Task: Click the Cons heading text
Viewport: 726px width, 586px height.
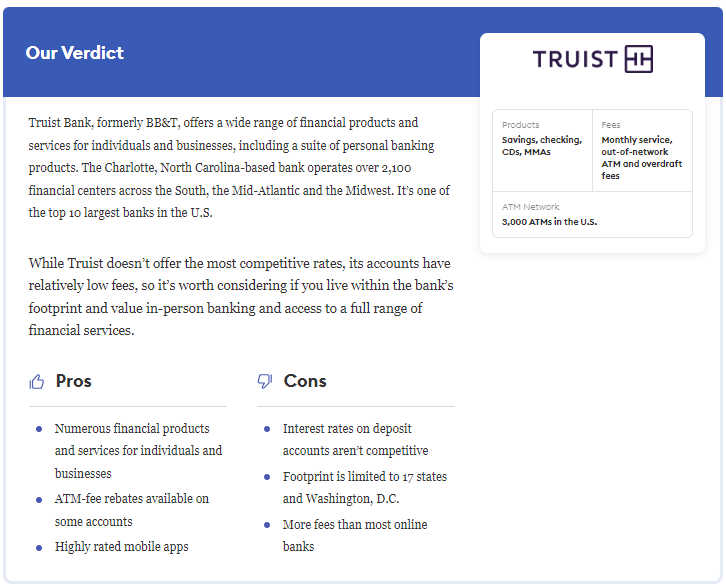Action: (x=305, y=381)
